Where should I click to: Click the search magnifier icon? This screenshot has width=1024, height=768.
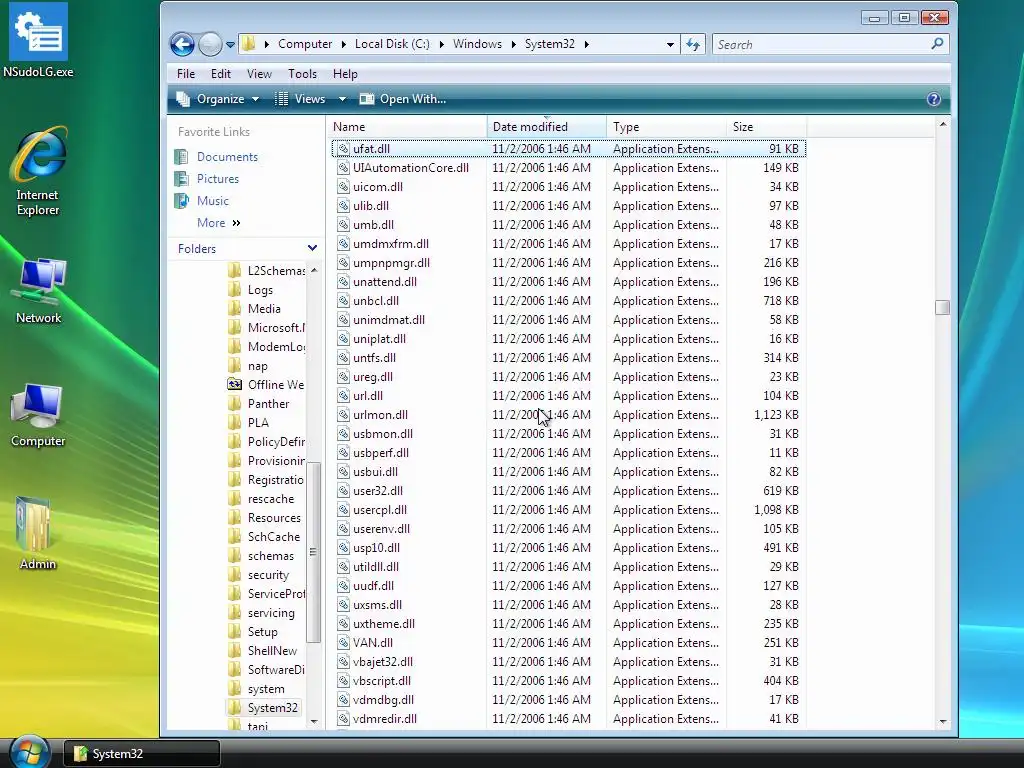coord(937,44)
